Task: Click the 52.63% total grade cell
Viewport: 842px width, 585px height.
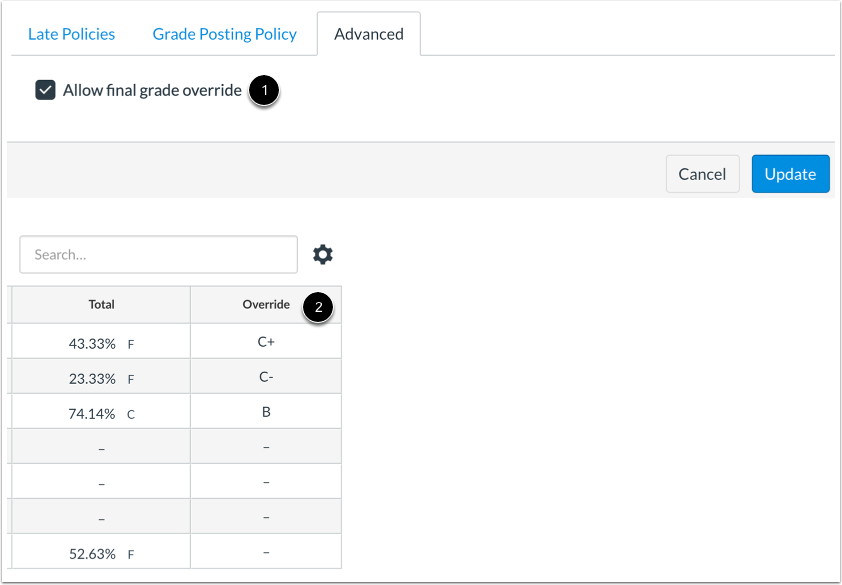Action: (x=101, y=551)
